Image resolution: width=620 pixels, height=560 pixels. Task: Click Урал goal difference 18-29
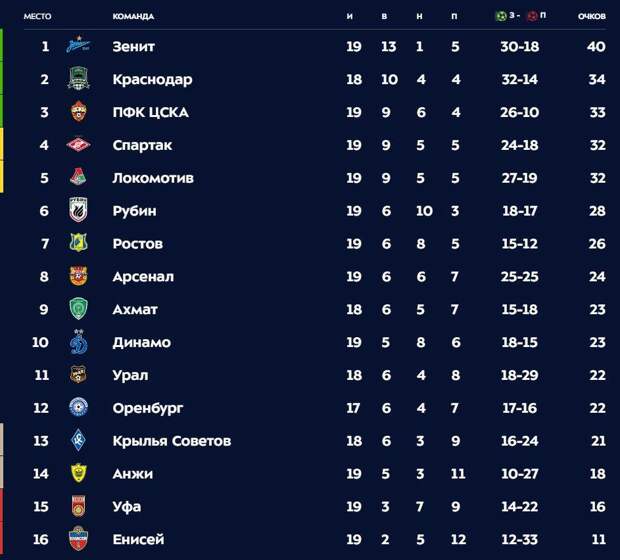[520, 375]
